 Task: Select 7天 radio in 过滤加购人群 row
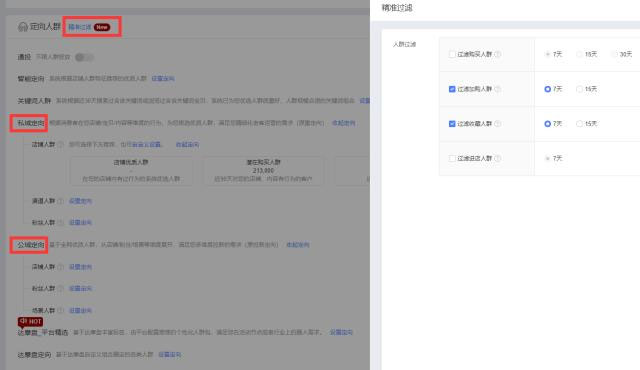pos(548,89)
